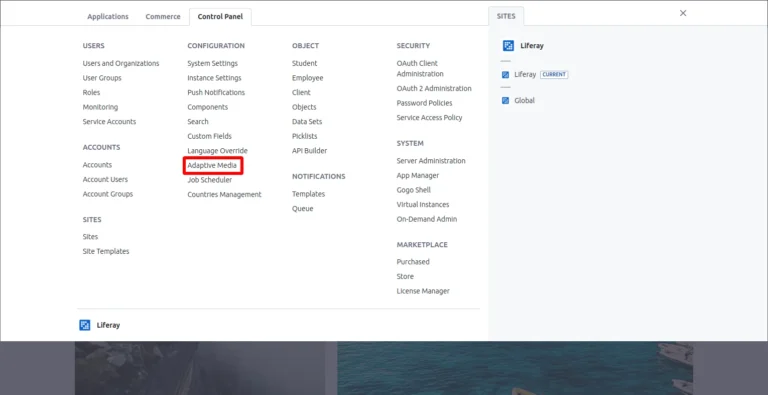Open License Manager
The image size is (768, 395).
pos(423,291)
